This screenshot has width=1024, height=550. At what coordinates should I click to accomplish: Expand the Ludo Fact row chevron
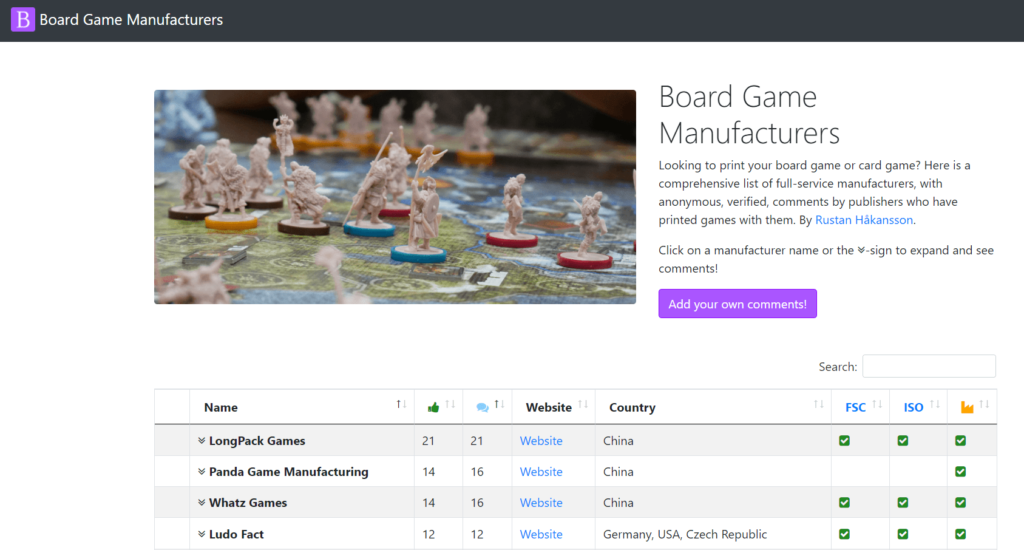[x=201, y=534]
